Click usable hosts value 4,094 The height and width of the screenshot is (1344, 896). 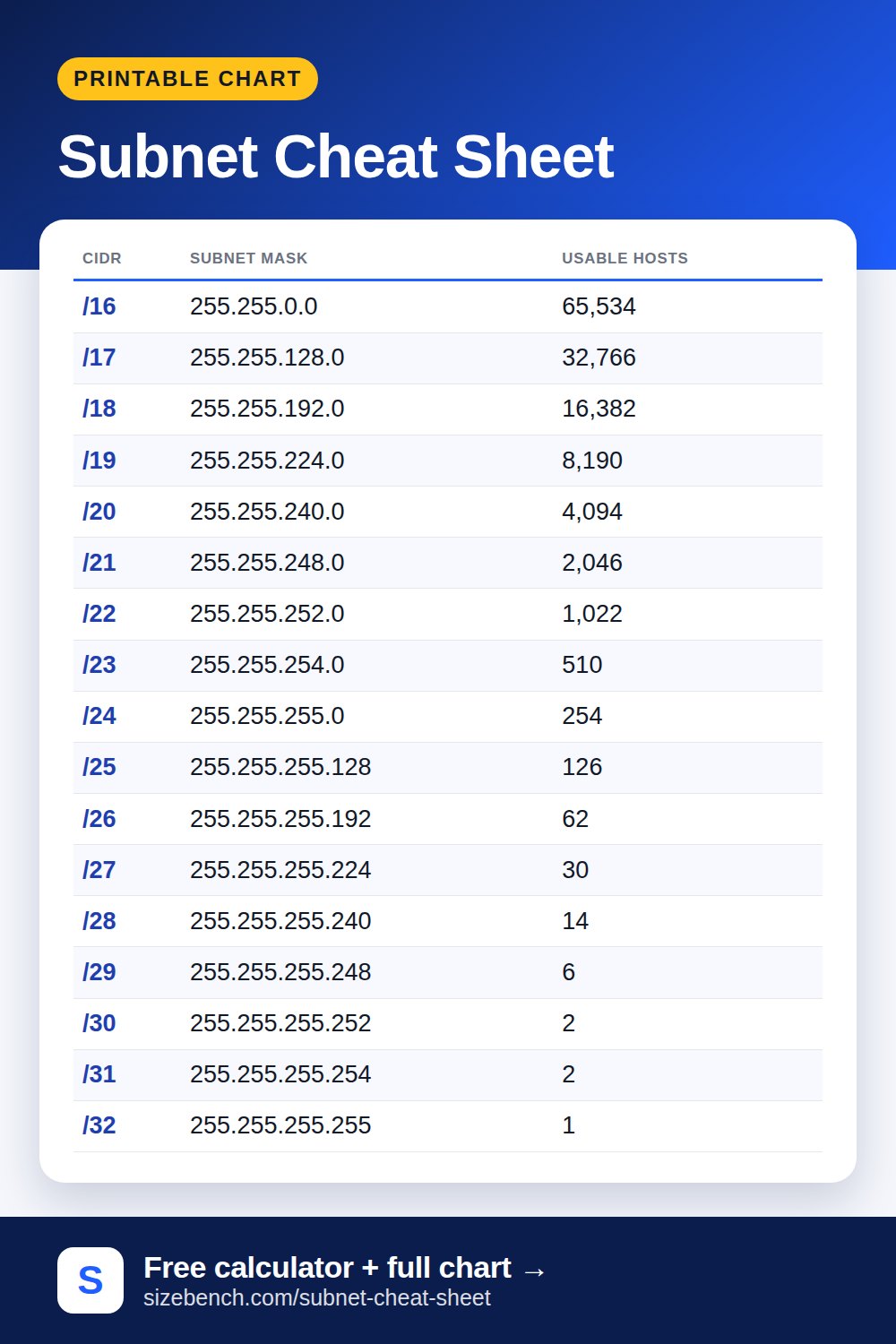(592, 512)
